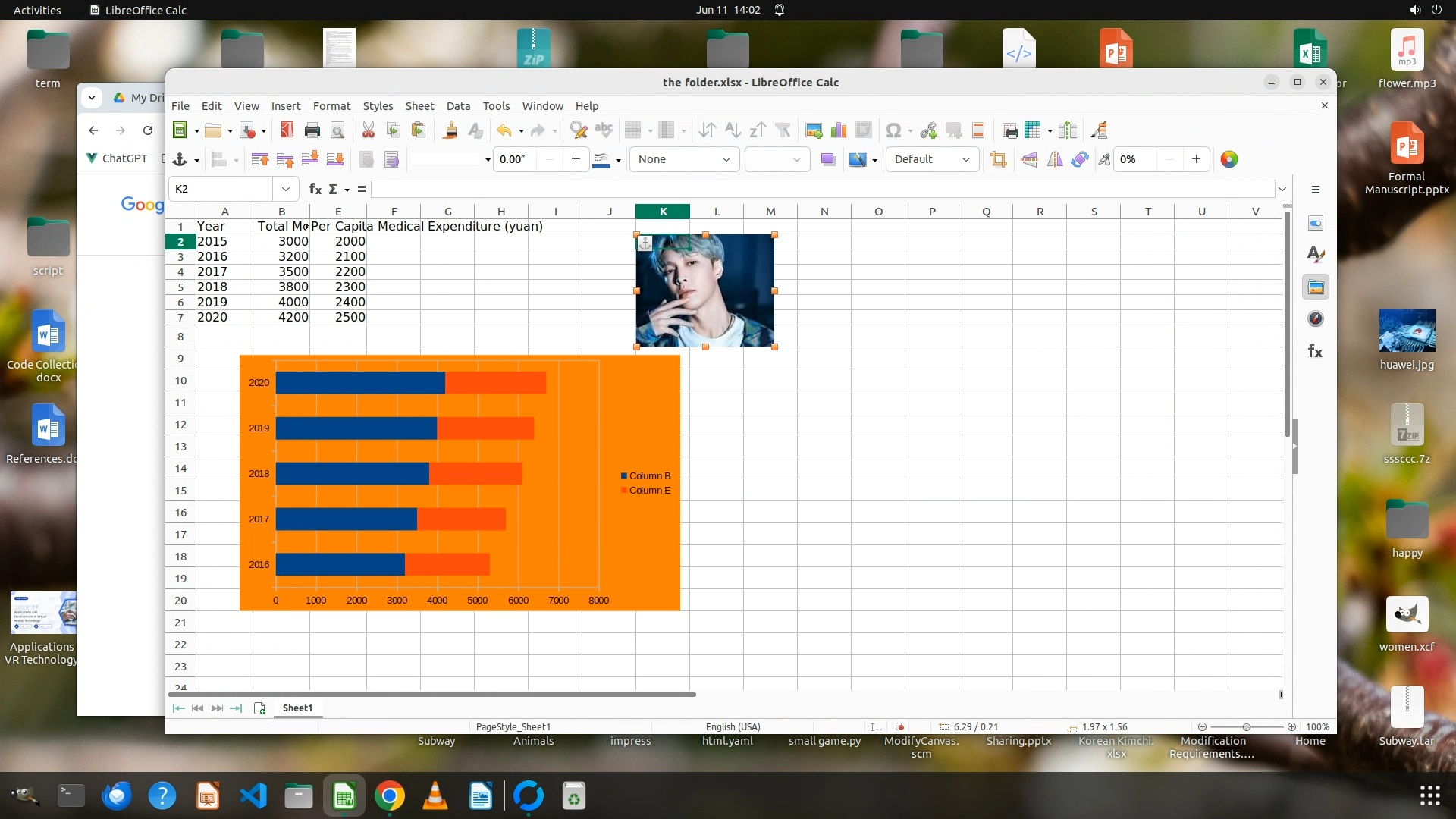This screenshot has width=1456, height=819.
Task: Open the Navigator sidebar compass icon
Action: pyautogui.click(x=1316, y=319)
